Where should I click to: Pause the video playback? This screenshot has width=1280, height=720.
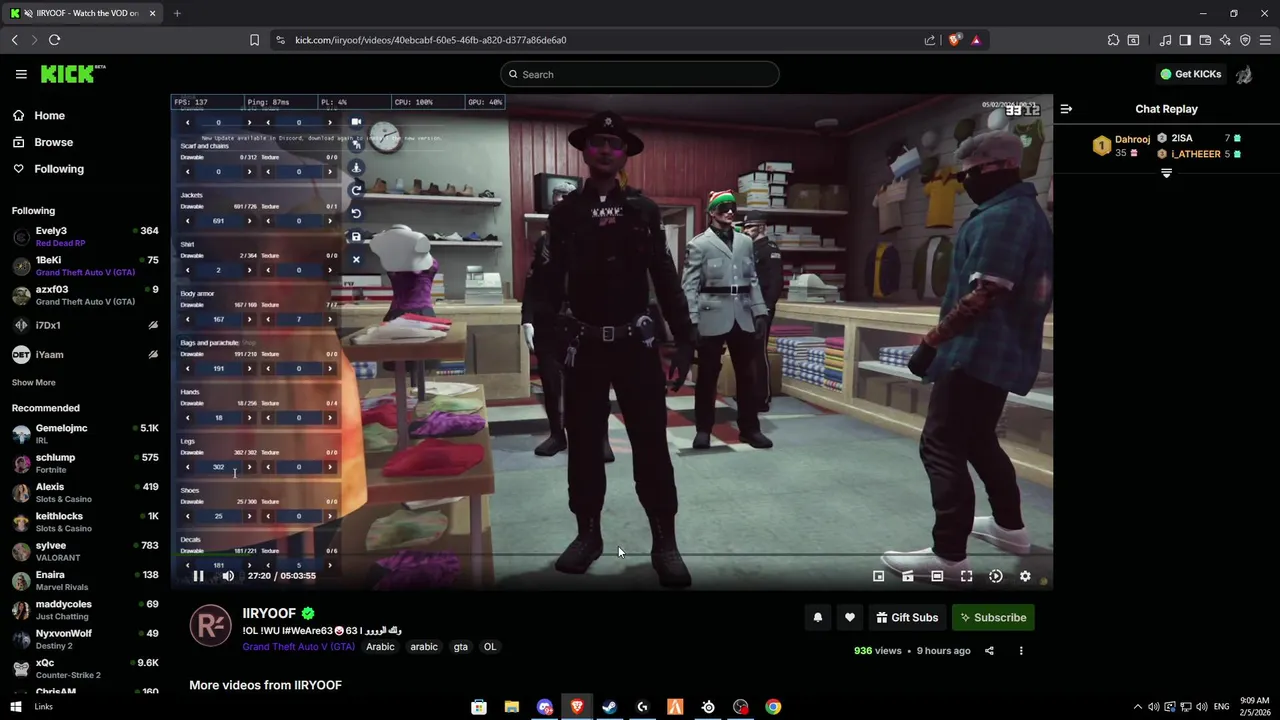pos(198,576)
